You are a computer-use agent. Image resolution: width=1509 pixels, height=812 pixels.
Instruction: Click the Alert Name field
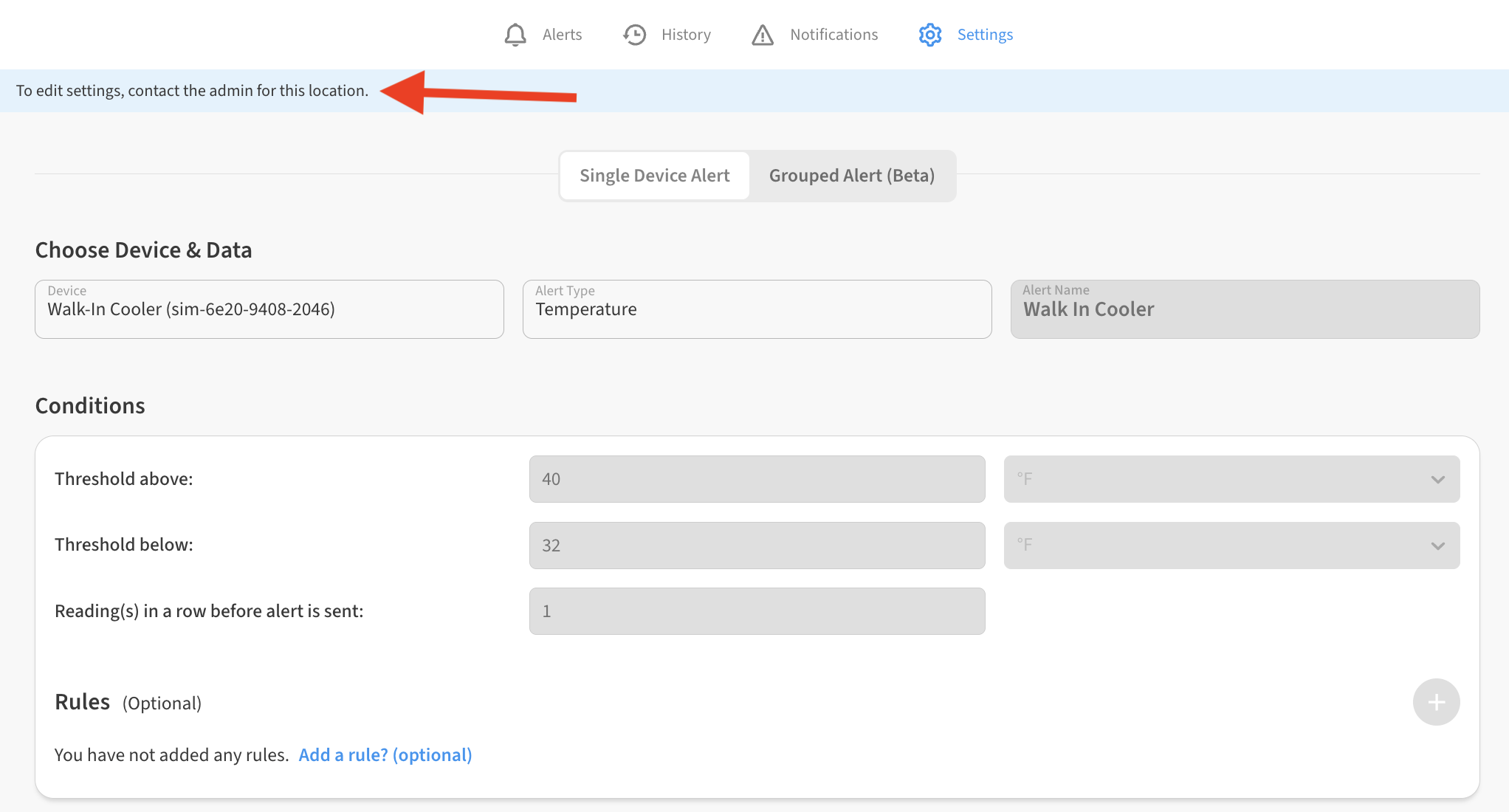[1245, 309]
